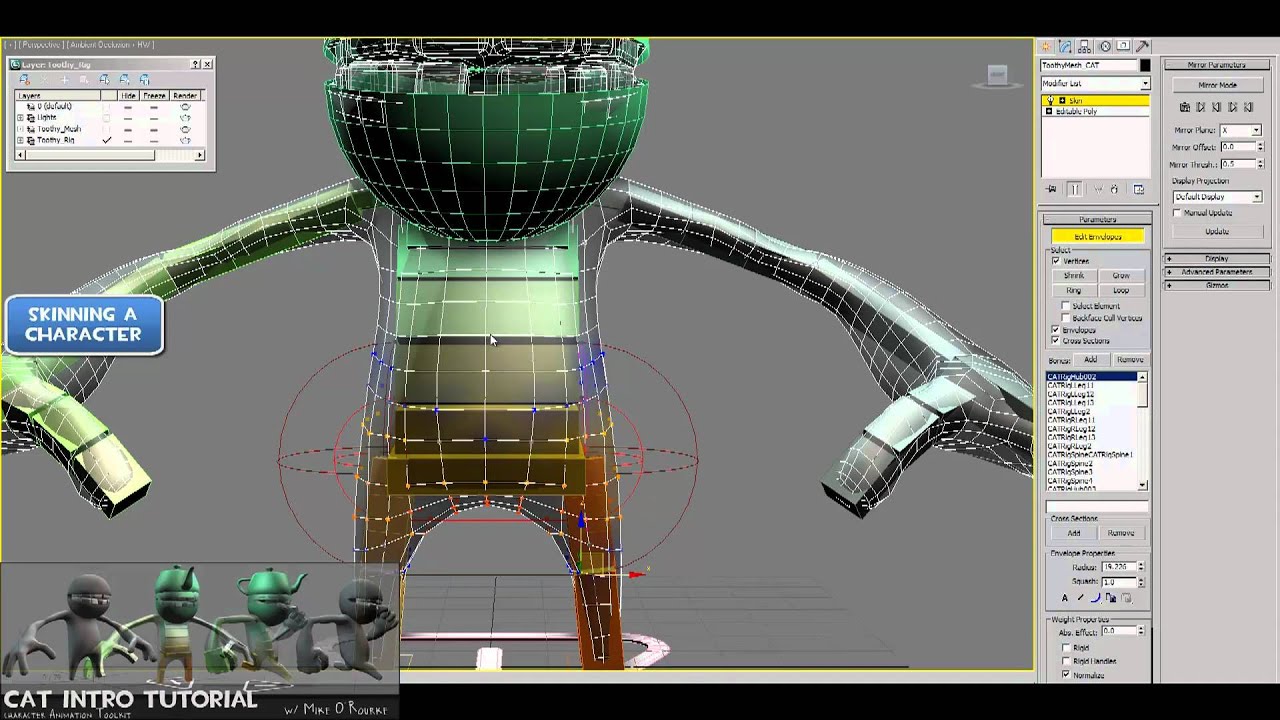This screenshot has height=720, width=1280.
Task: Click the A absolute envelope icon
Action: tap(1065, 598)
